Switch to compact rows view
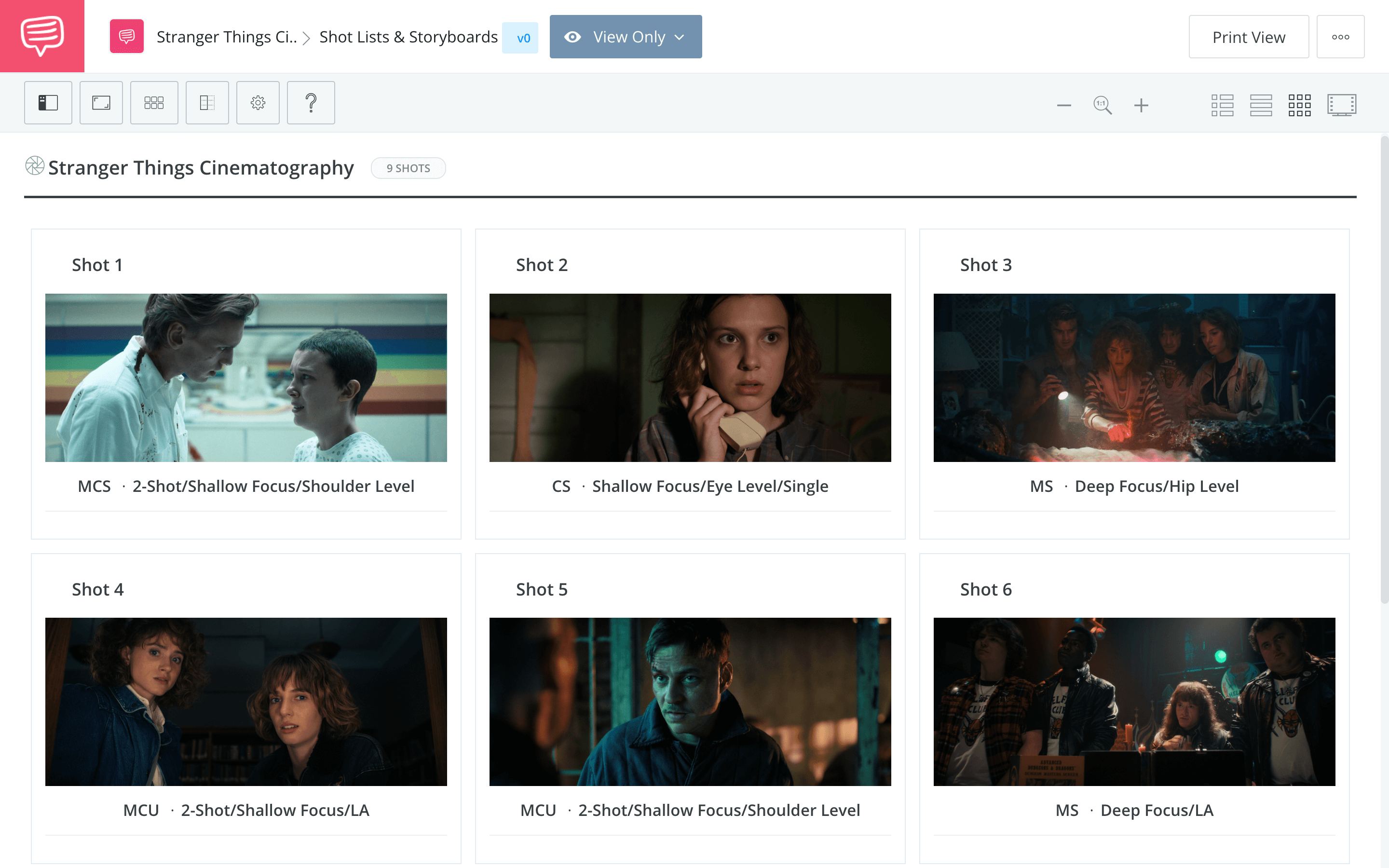This screenshot has width=1389, height=868. (x=1261, y=105)
